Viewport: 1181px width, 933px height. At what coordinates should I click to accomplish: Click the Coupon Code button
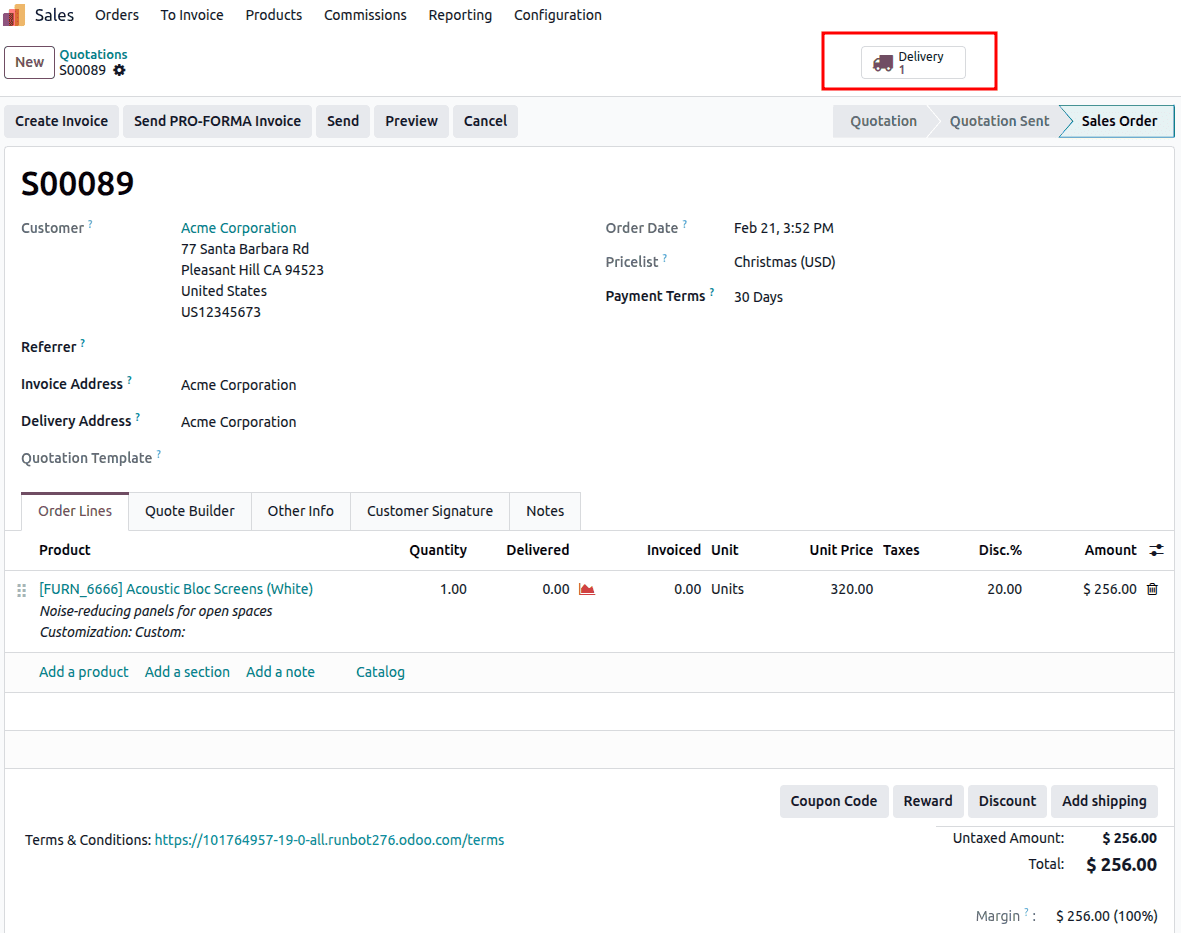[834, 801]
